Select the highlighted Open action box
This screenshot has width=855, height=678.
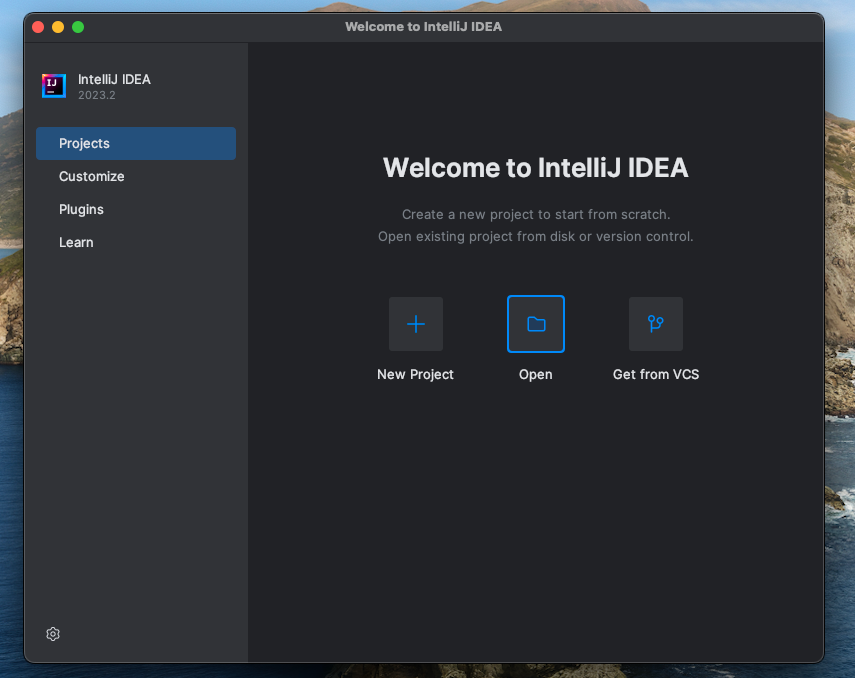[535, 323]
